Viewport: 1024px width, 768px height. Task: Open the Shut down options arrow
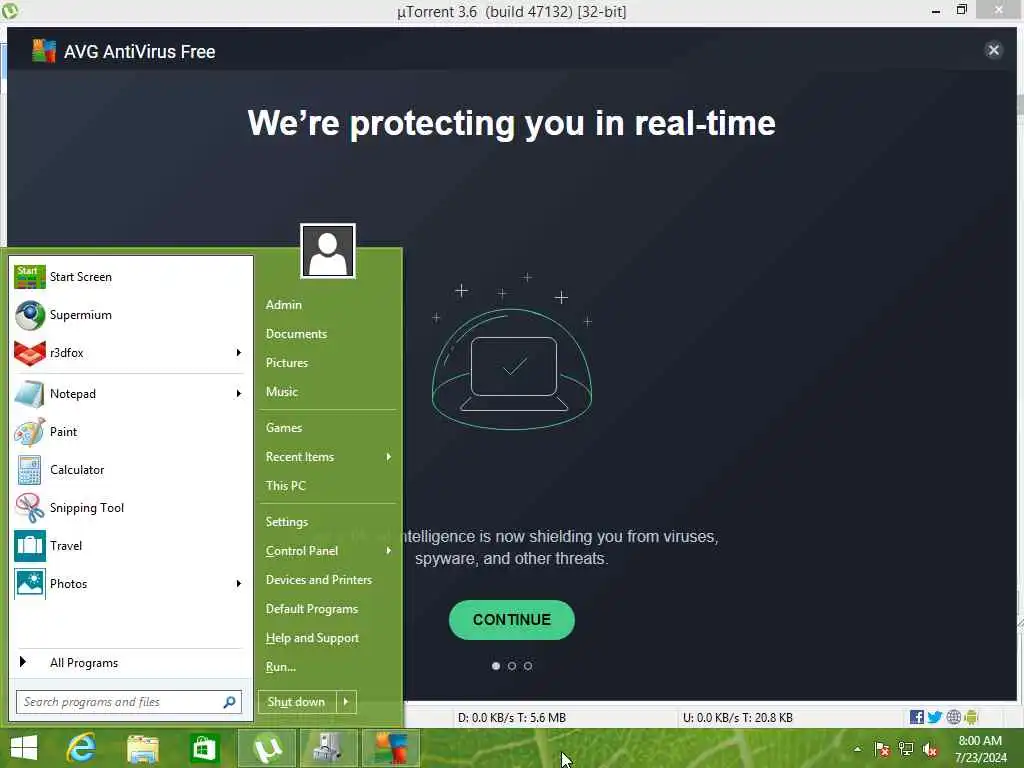point(346,702)
